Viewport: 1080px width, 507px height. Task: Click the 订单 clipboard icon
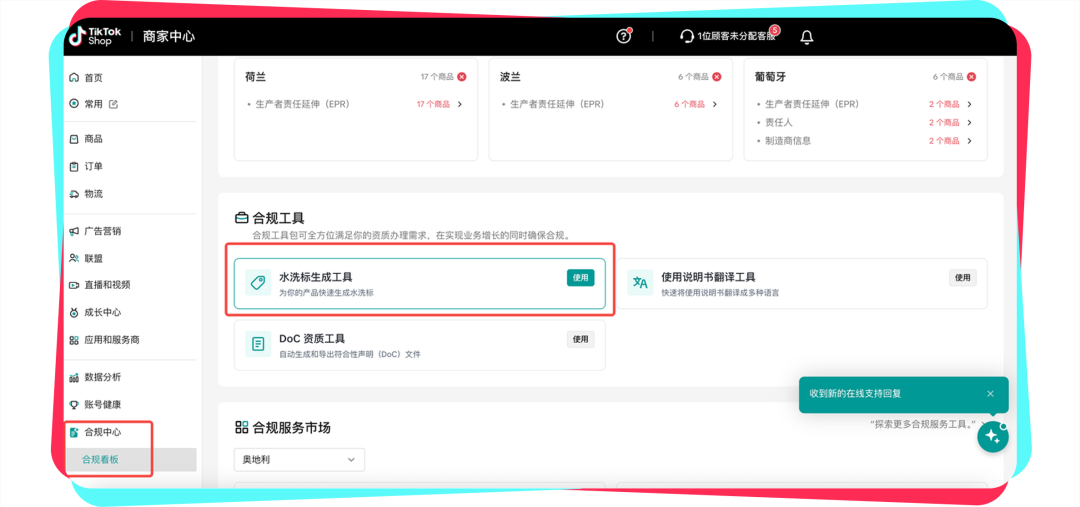[x=74, y=167]
